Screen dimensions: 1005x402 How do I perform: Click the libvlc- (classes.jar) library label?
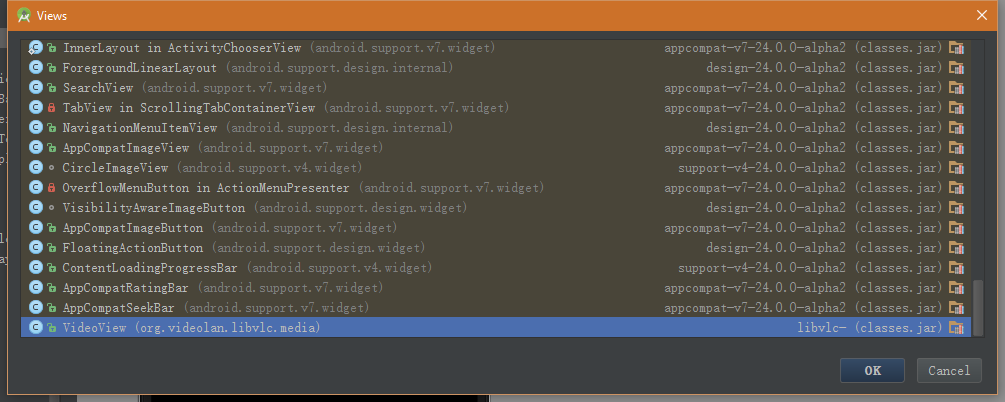(x=870, y=328)
